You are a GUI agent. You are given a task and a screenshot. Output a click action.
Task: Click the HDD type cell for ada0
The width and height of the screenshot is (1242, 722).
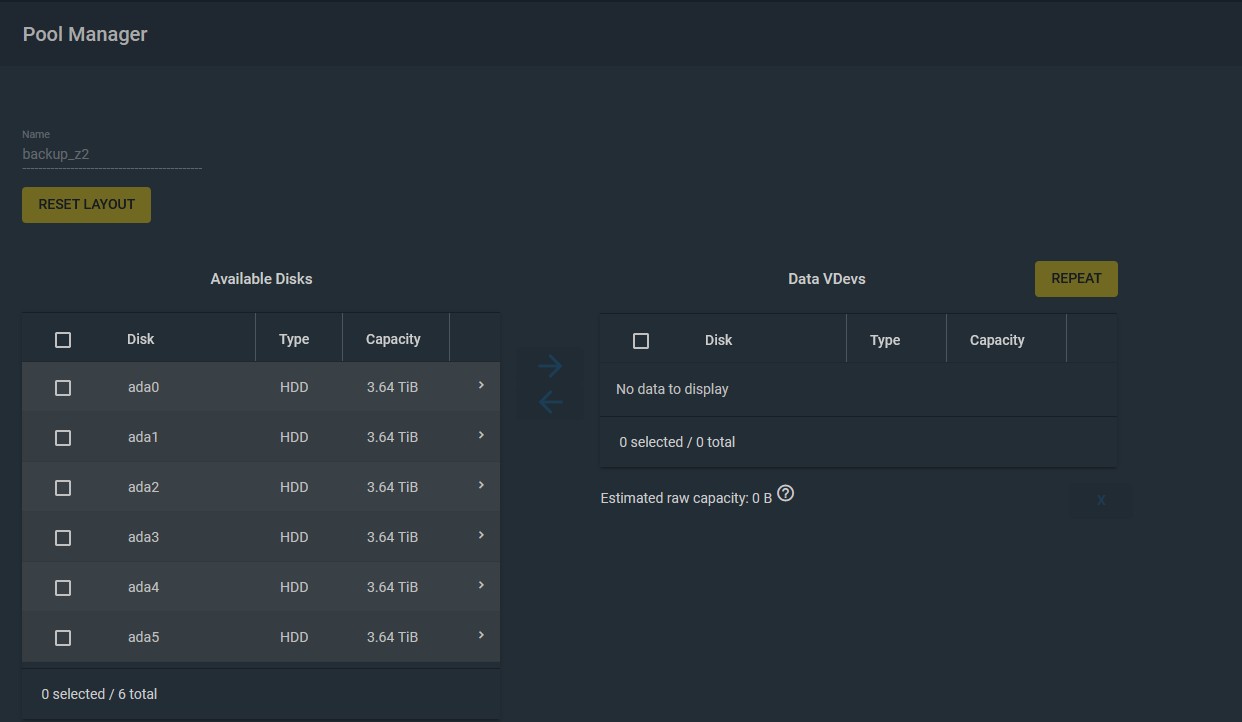point(294,387)
